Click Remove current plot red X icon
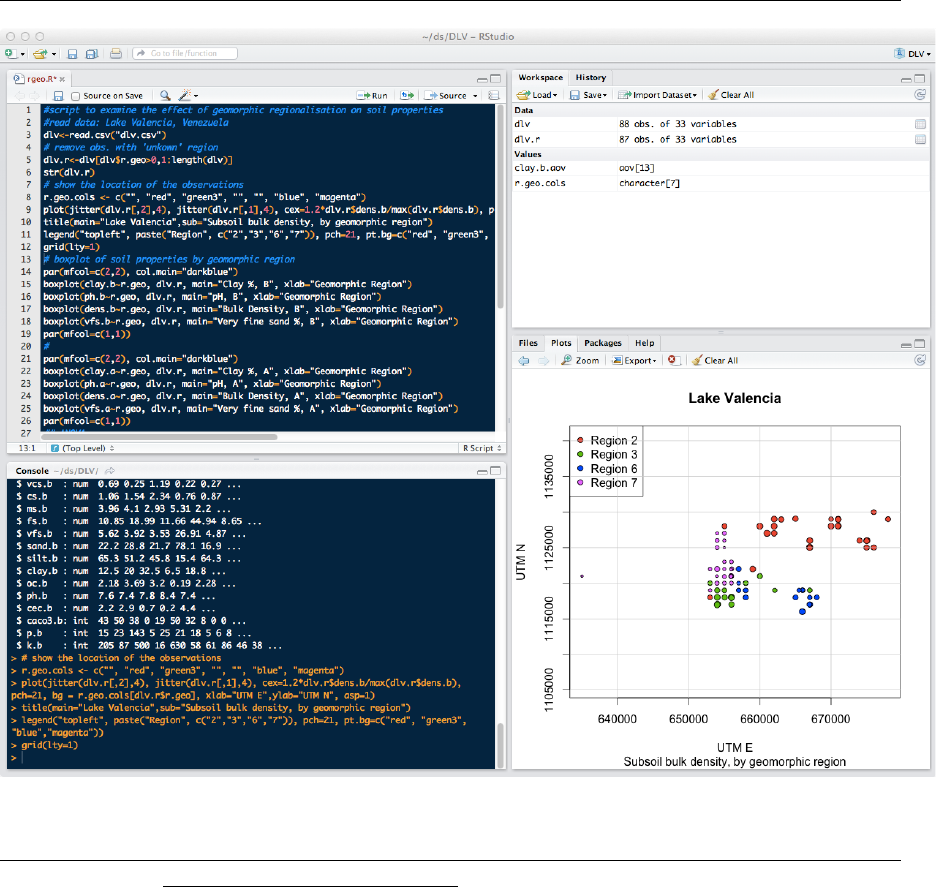Image resolution: width=936 pixels, height=887 pixels. 673,360
